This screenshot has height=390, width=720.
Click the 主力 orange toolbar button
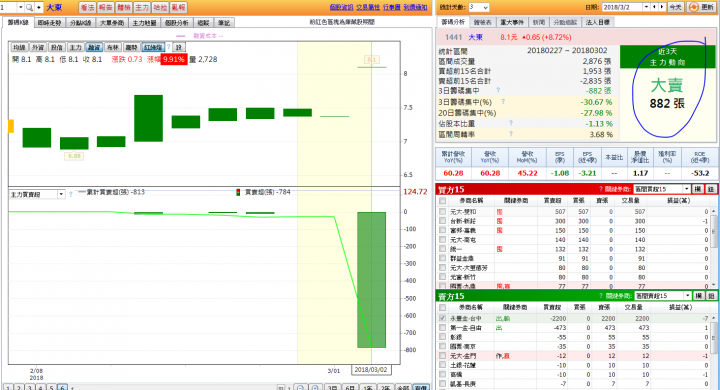[142, 7]
